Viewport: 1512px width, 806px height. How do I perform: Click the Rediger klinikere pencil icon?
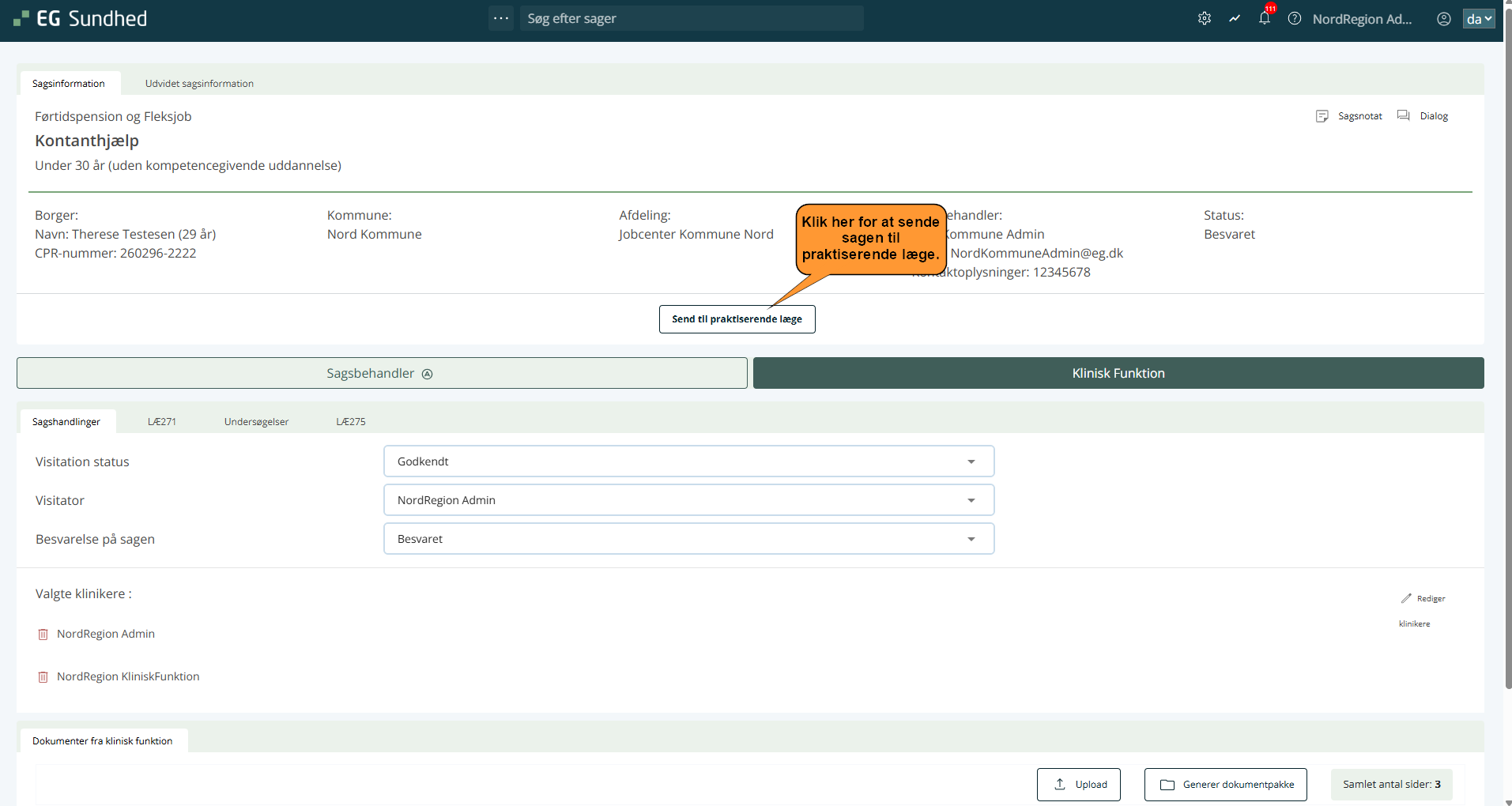(1406, 598)
